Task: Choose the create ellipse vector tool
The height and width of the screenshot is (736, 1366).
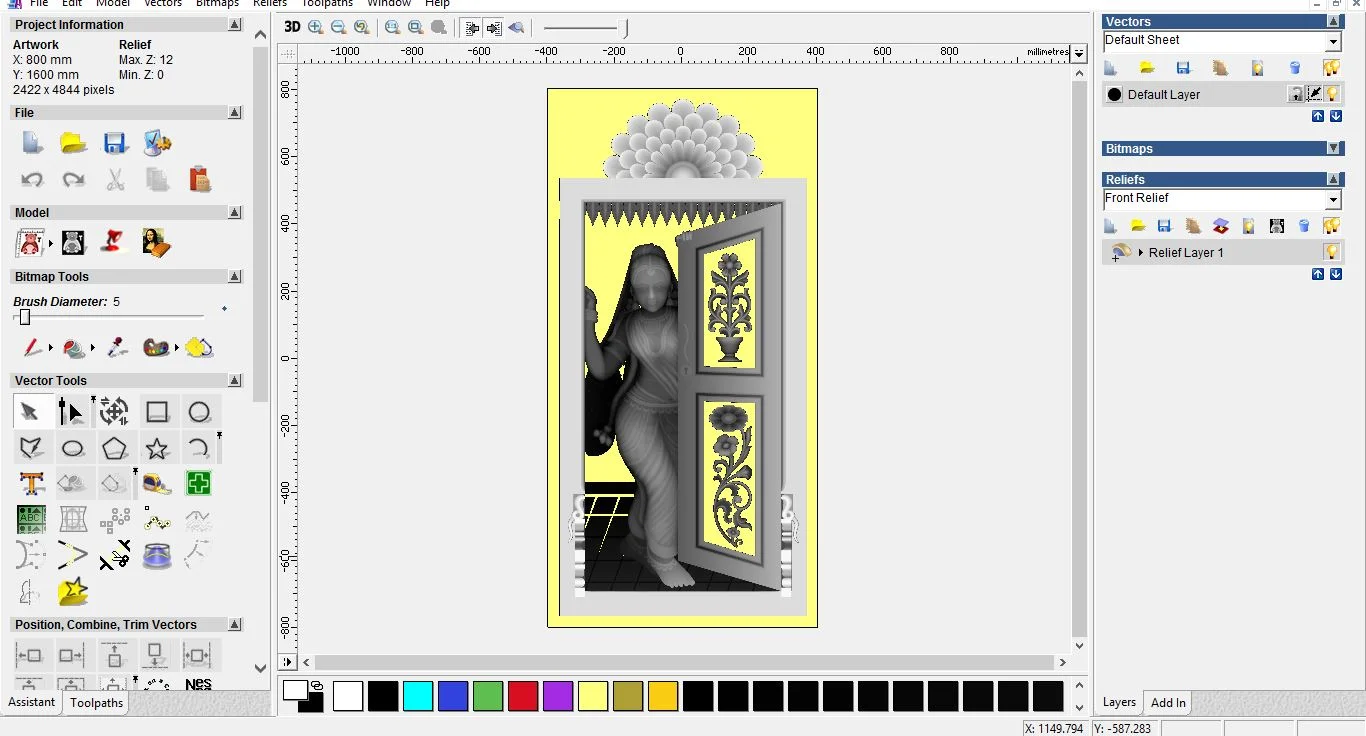Action: (72, 448)
